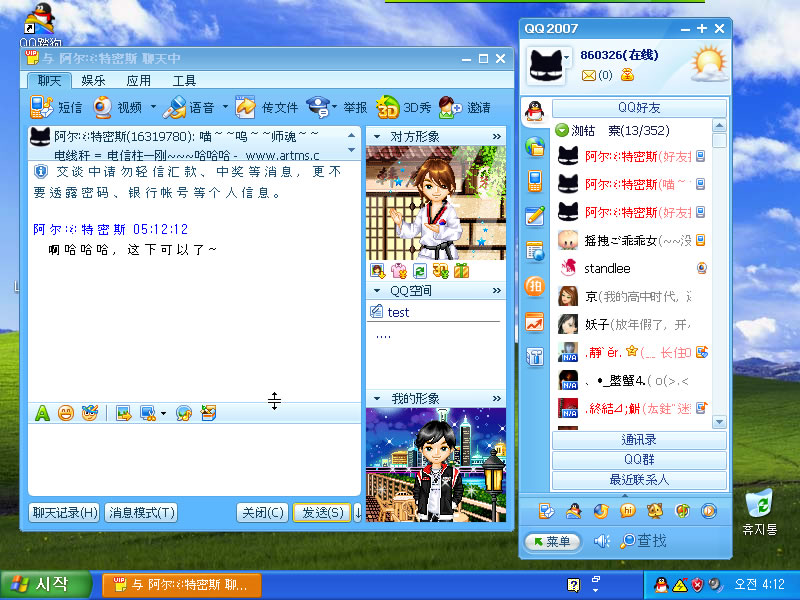Image resolution: width=800 pixels, height=600 pixels.
Task: Collapse the QQ空间 panel
Action: [377, 291]
